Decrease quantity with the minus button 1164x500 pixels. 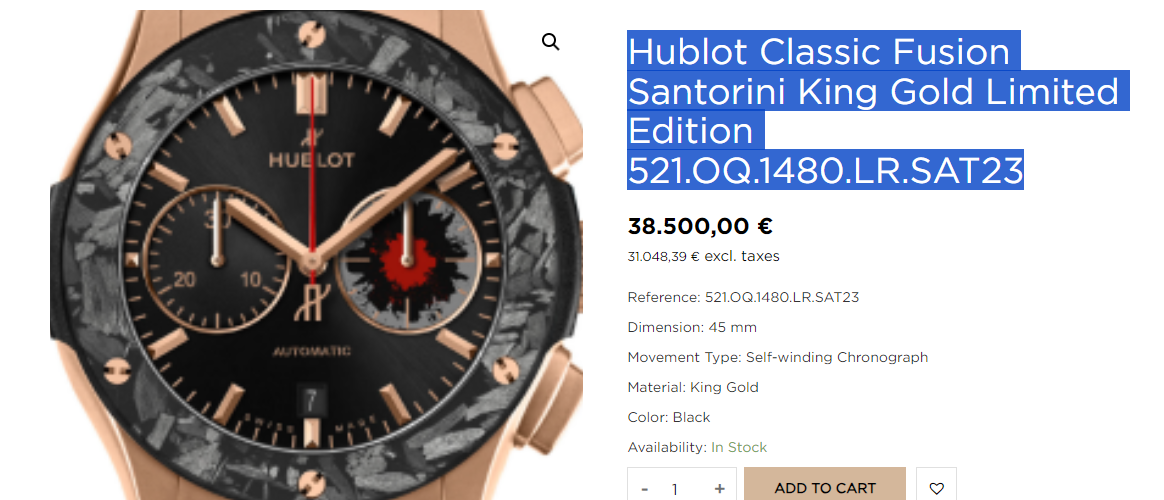click(644, 489)
